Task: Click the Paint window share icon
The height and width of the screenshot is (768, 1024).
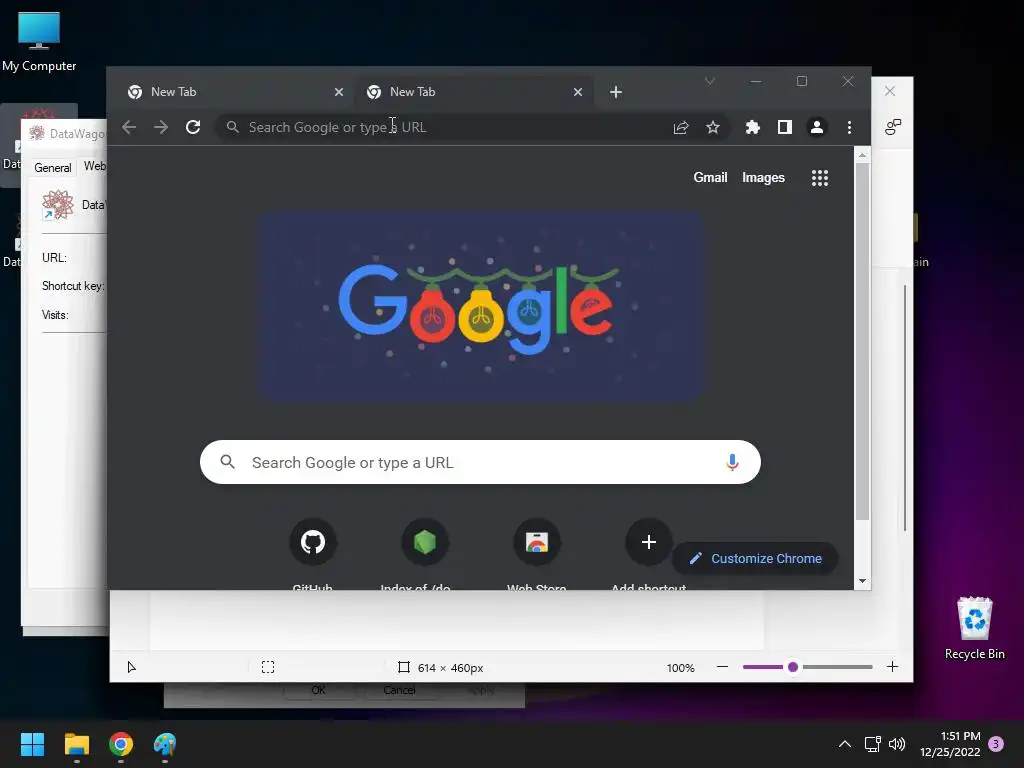Action: [x=893, y=127]
